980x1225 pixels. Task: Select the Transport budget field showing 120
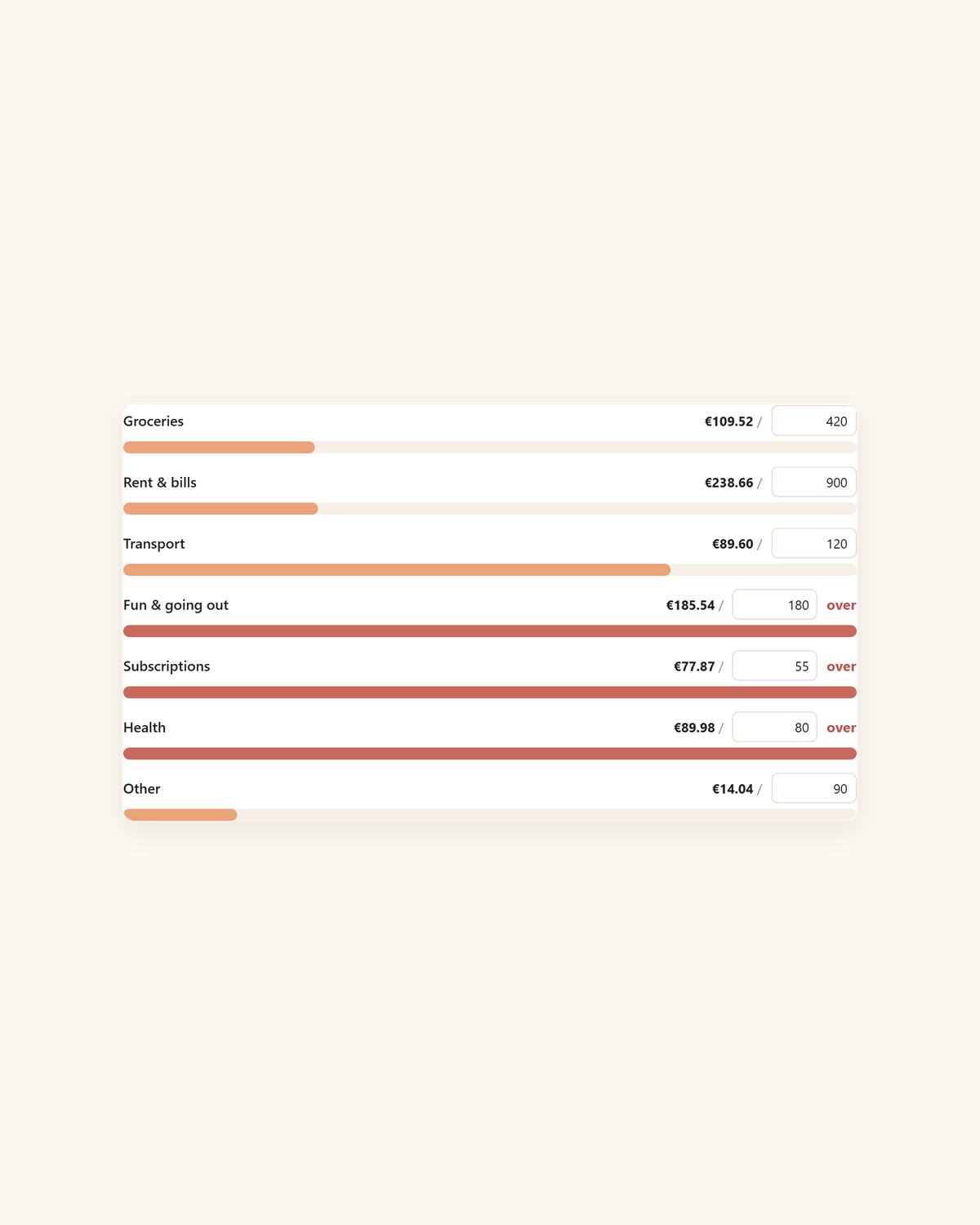814,544
